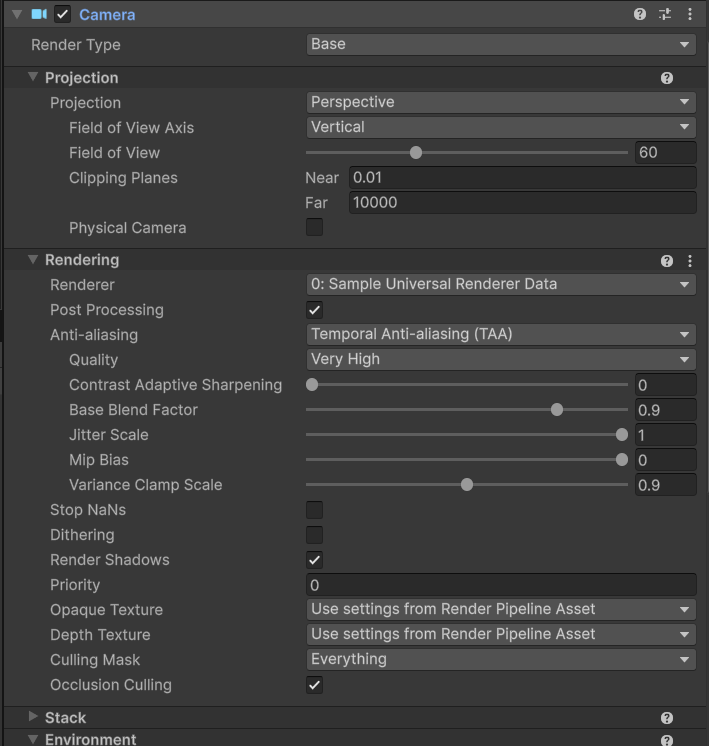Screen dimensions: 709x746
Task: Collapse the Projection section header
Action: 33,78
